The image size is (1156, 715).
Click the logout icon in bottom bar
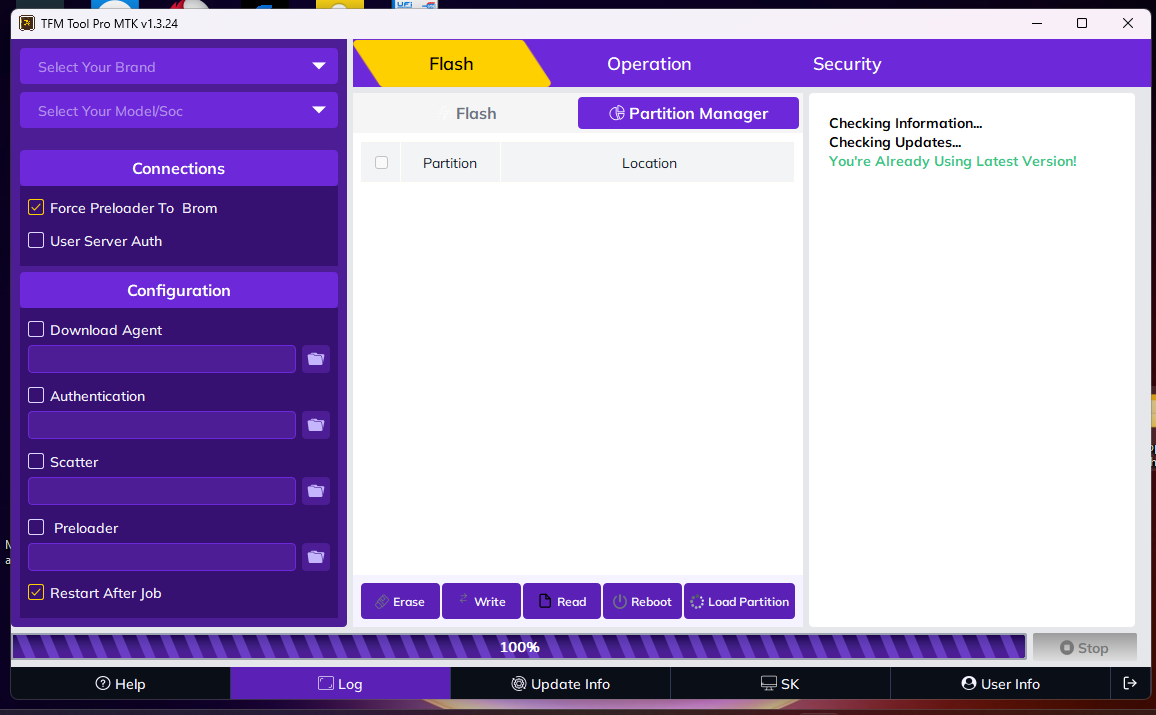pos(1130,684)
